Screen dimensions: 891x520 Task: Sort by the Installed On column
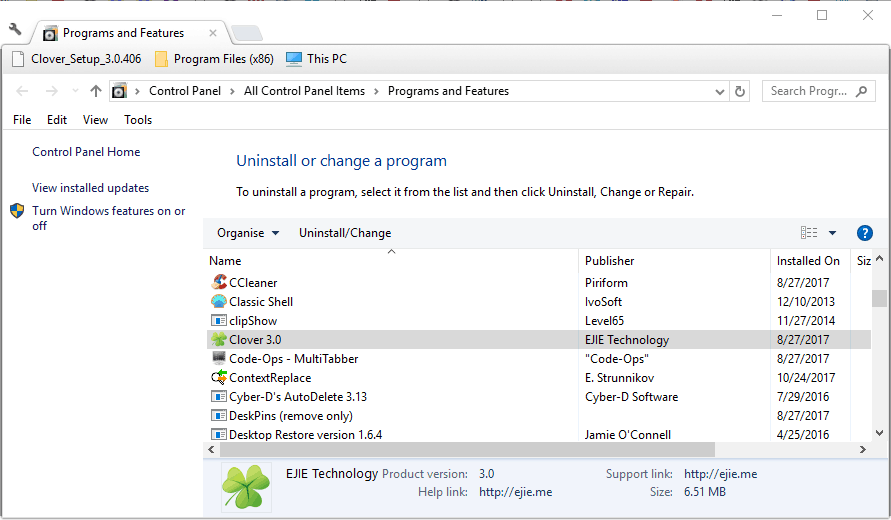(810, 261)
